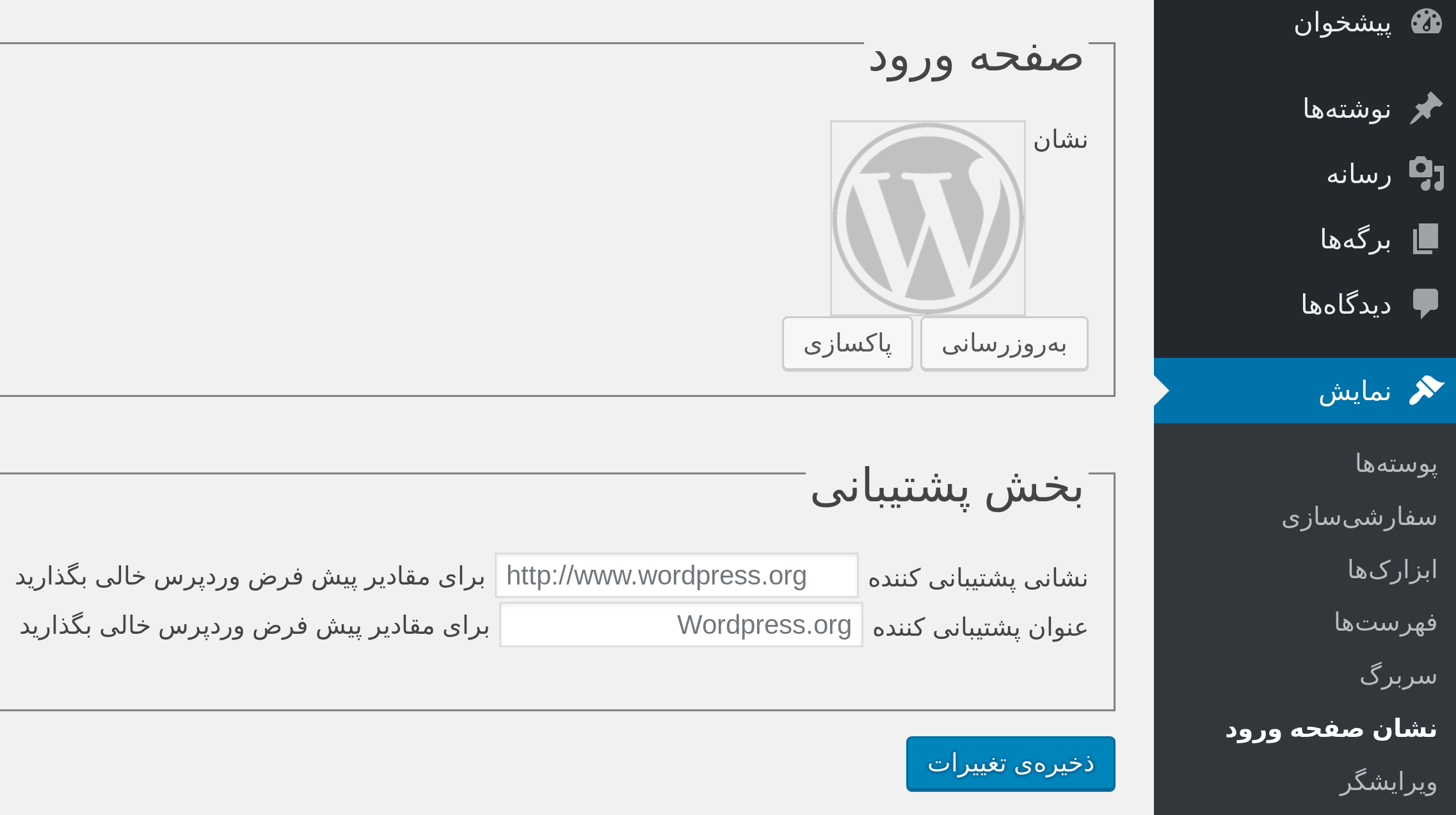The height and width of the screenshot is (815, 1456).
Task: Open the ویرایشگر editor submenu
Action: [x=1388, y=782]
